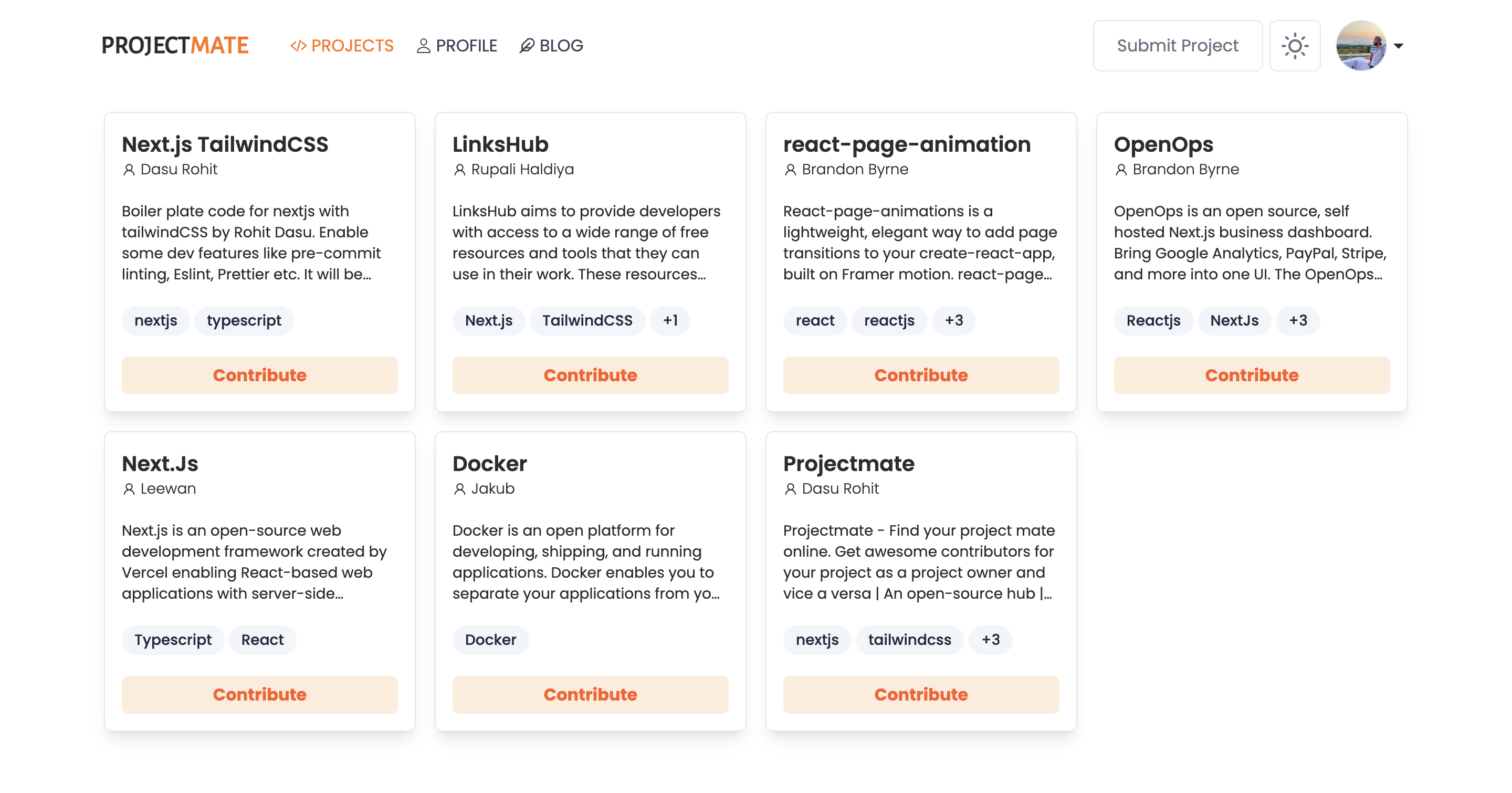Click Brandon Byrne in react-page-animation card
Image resolution: width=1512 pixels, height=793 pixels.
click(855, 170)
